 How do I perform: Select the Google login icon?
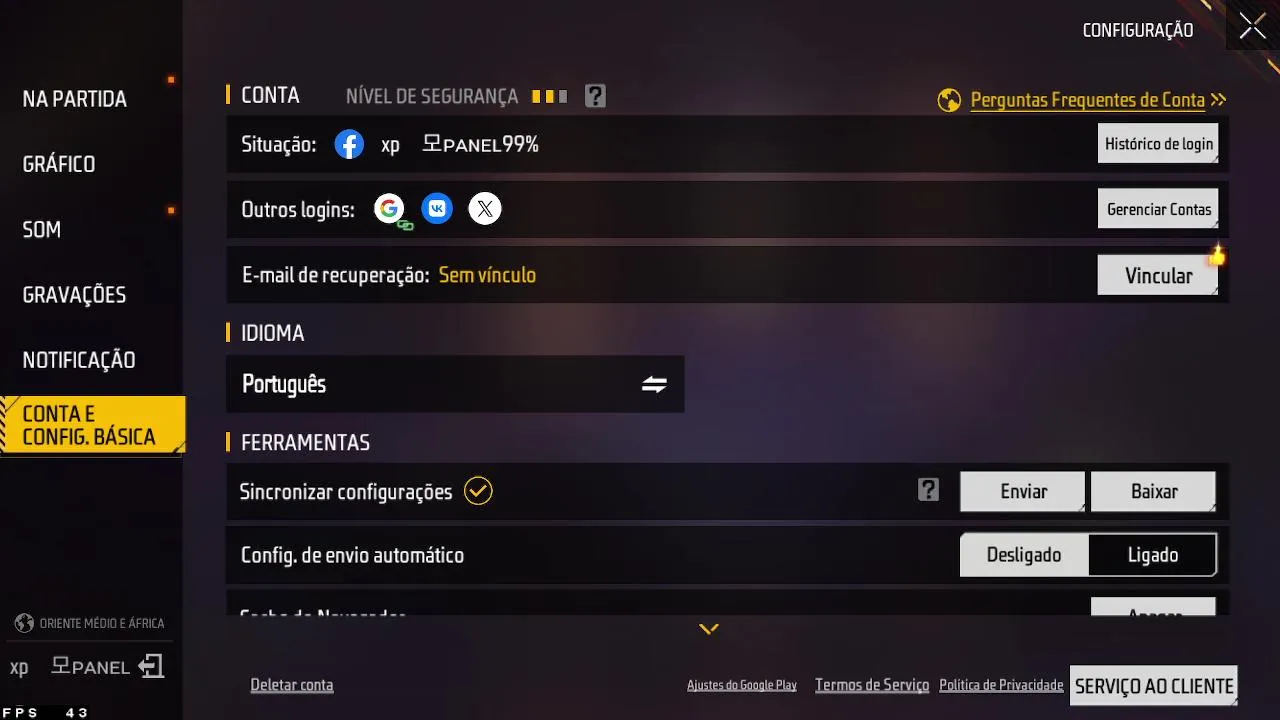coord(390,209)
